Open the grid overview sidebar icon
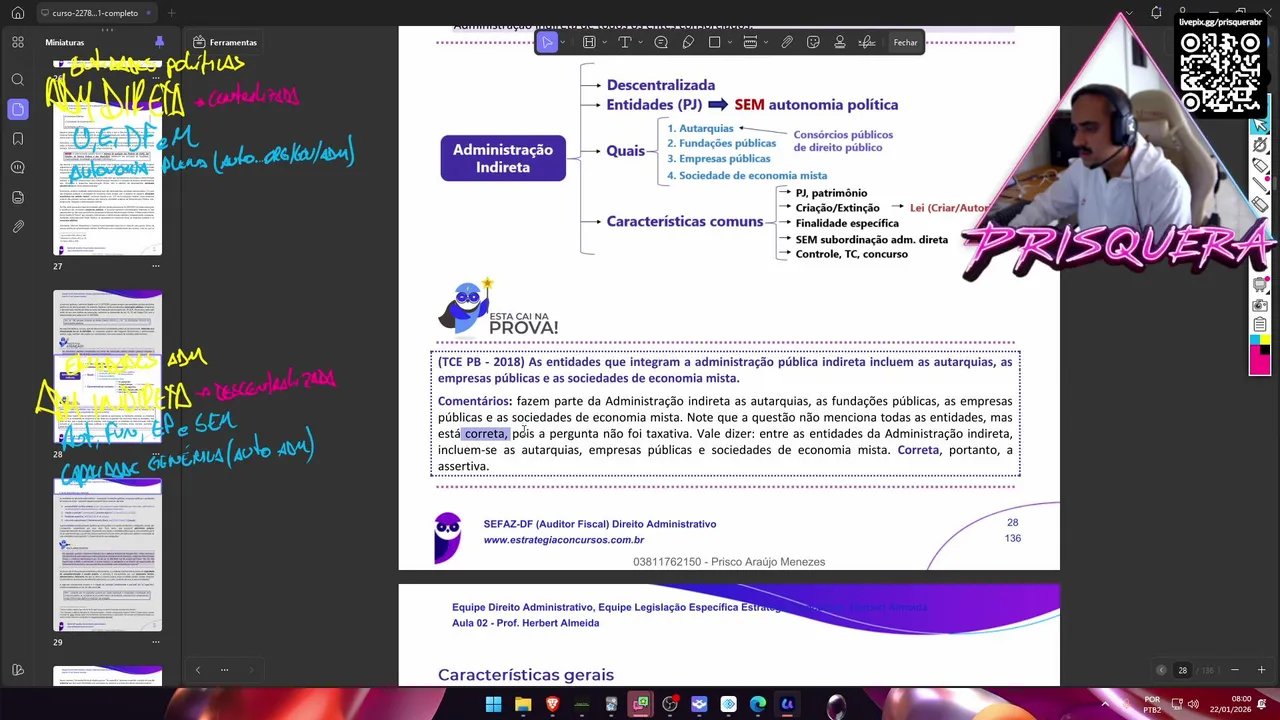This screenshot has height=720, width=1280. point(18,42)
